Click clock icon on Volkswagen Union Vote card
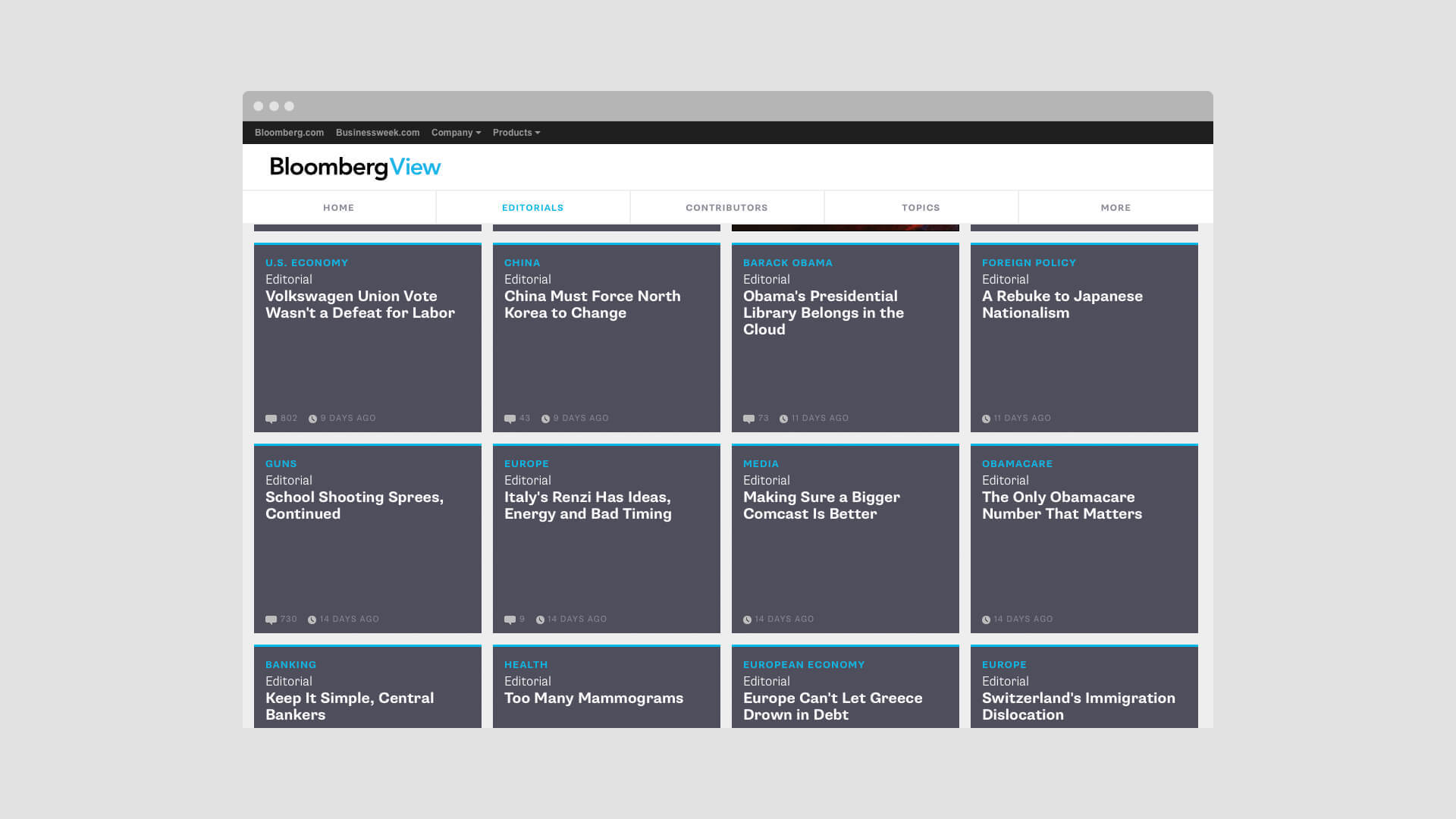This screenshot has width=1456, height=819. tap(312, 419)
